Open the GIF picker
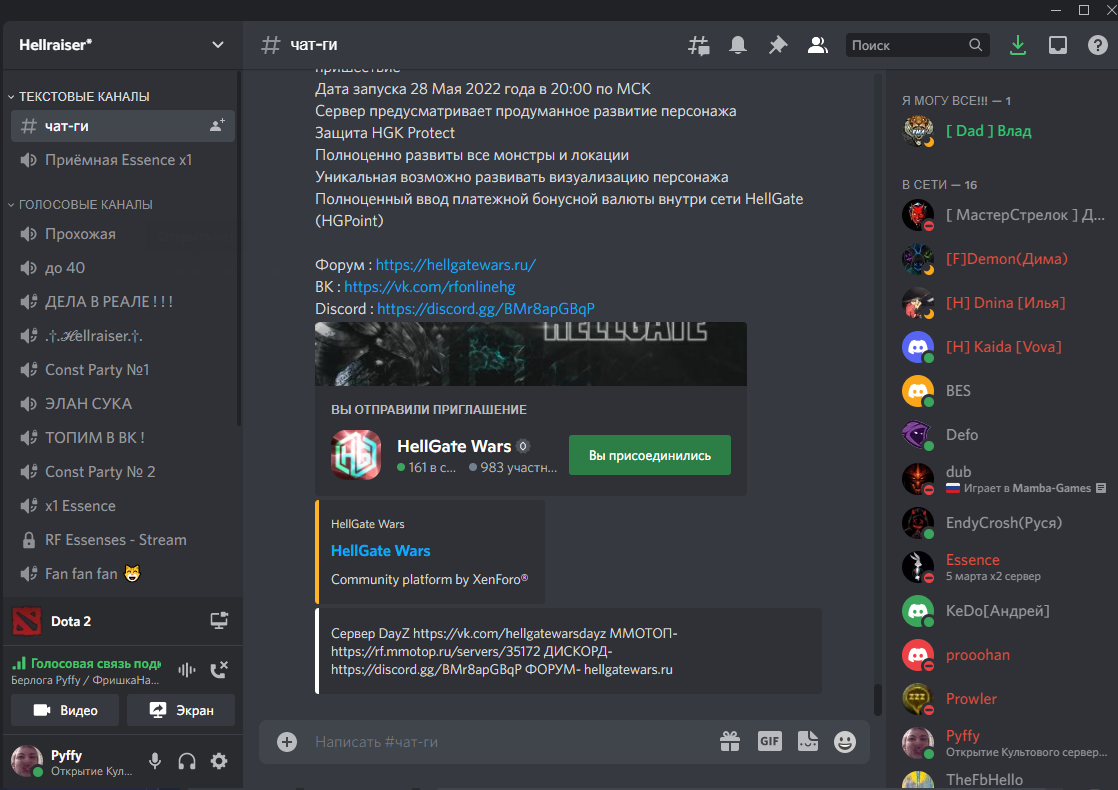Screen dimensions: 1118x790 click(x=769, y=742)
